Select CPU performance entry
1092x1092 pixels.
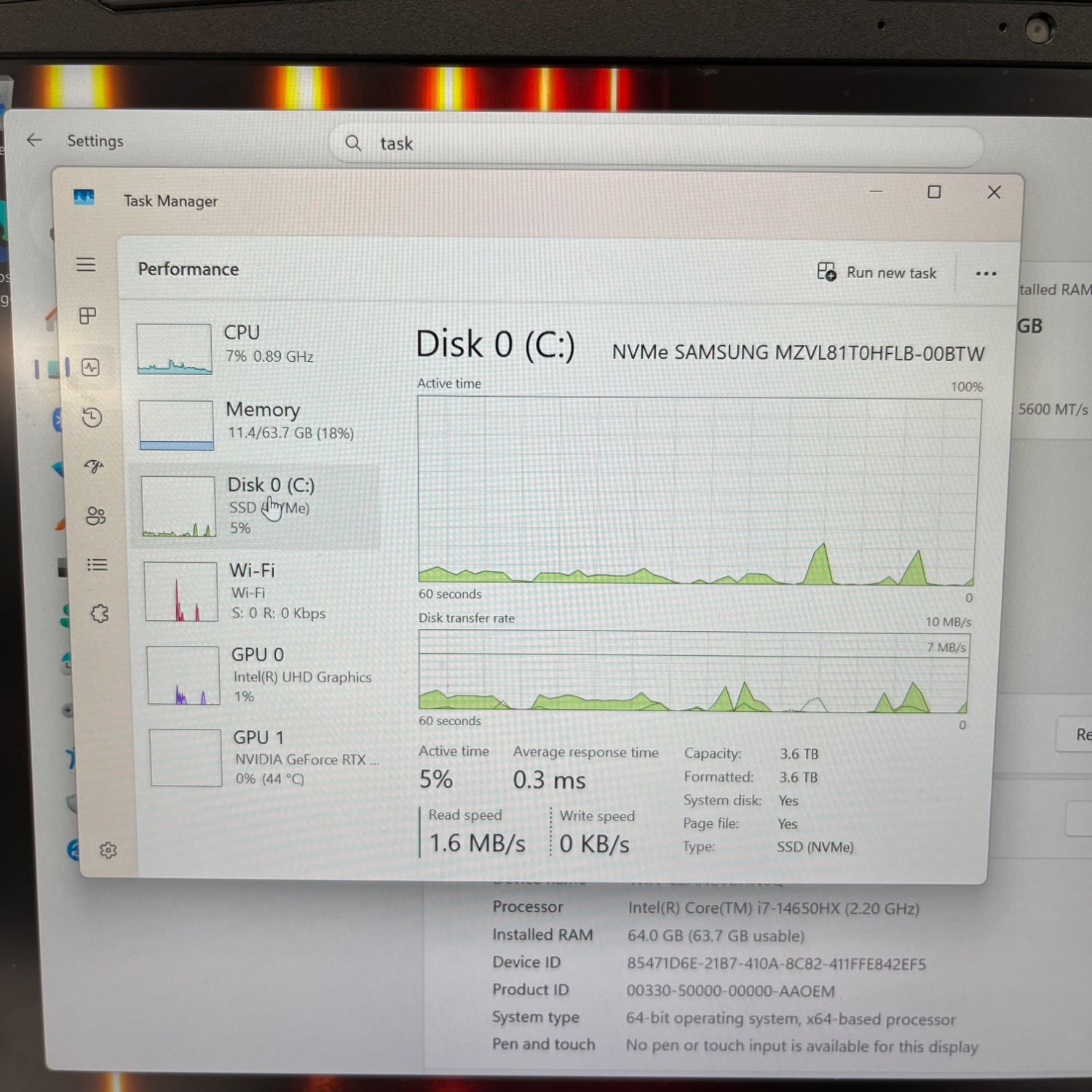tap(255, 348)
